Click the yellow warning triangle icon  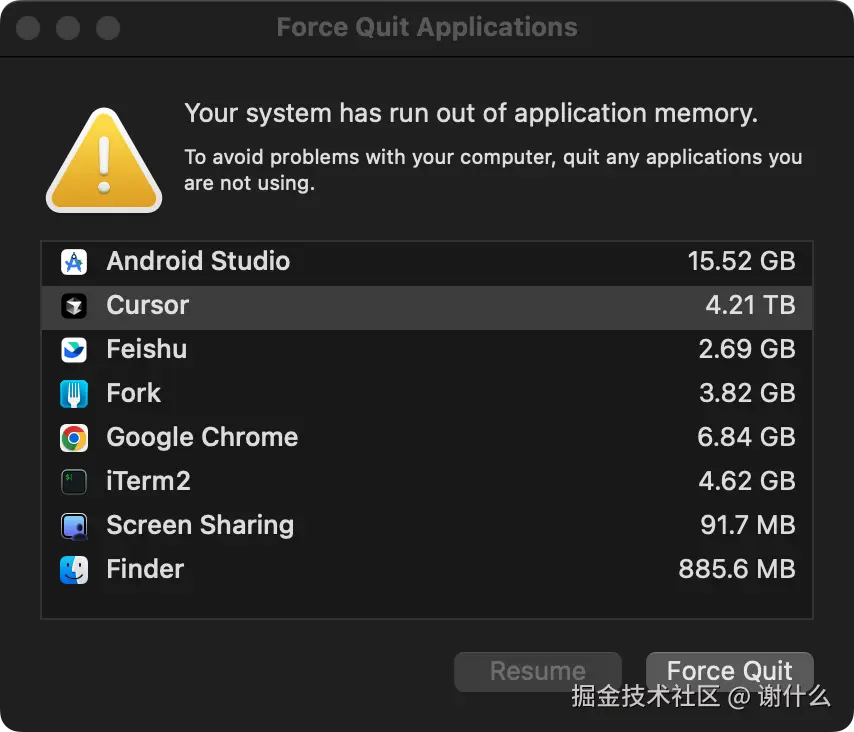104,162
